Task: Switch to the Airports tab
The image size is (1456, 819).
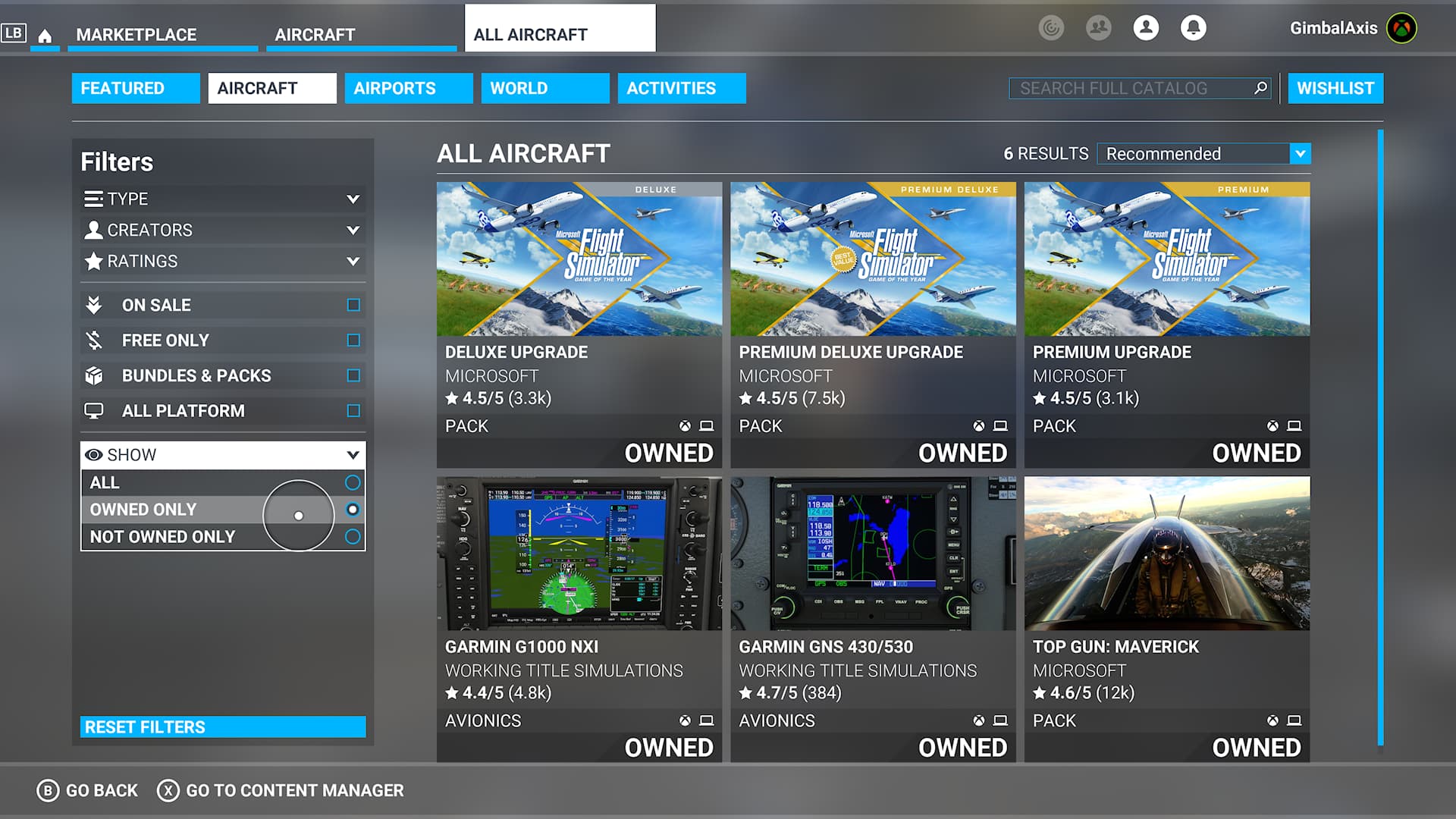Action: point(408,88)
